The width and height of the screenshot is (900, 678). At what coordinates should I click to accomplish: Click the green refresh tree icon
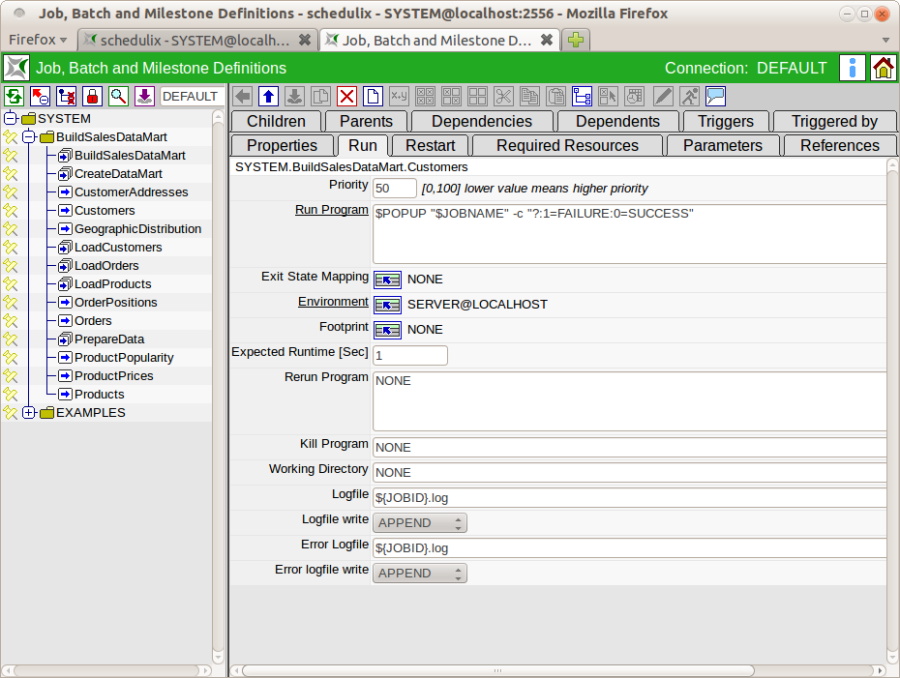pos(14,96)
